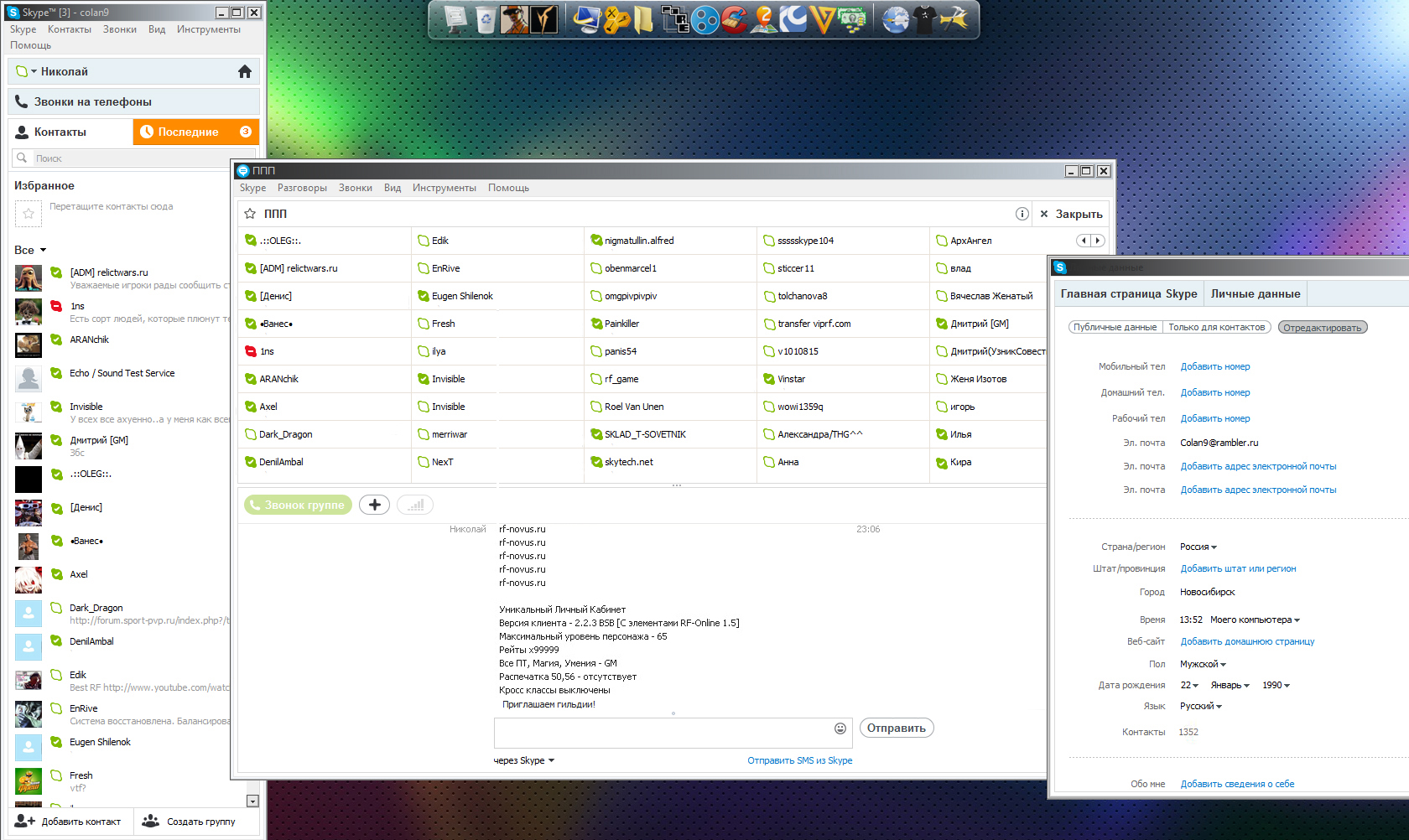Open the call quality signal bars button
The width and height of the screenshot is (1409, 840).
(415, 505)
